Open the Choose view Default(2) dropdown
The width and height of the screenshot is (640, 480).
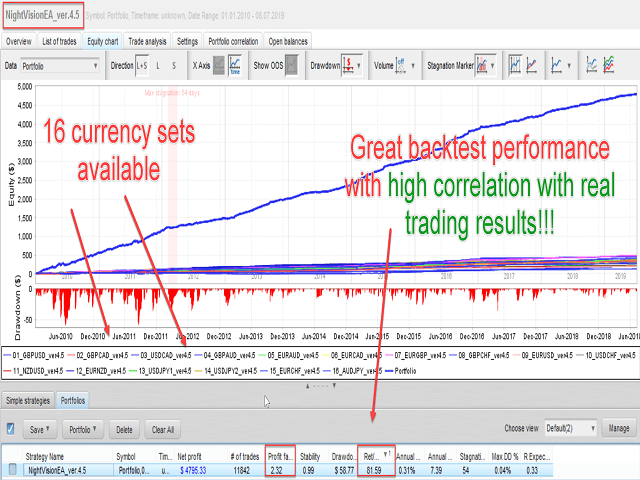click(x=571, y=428)
